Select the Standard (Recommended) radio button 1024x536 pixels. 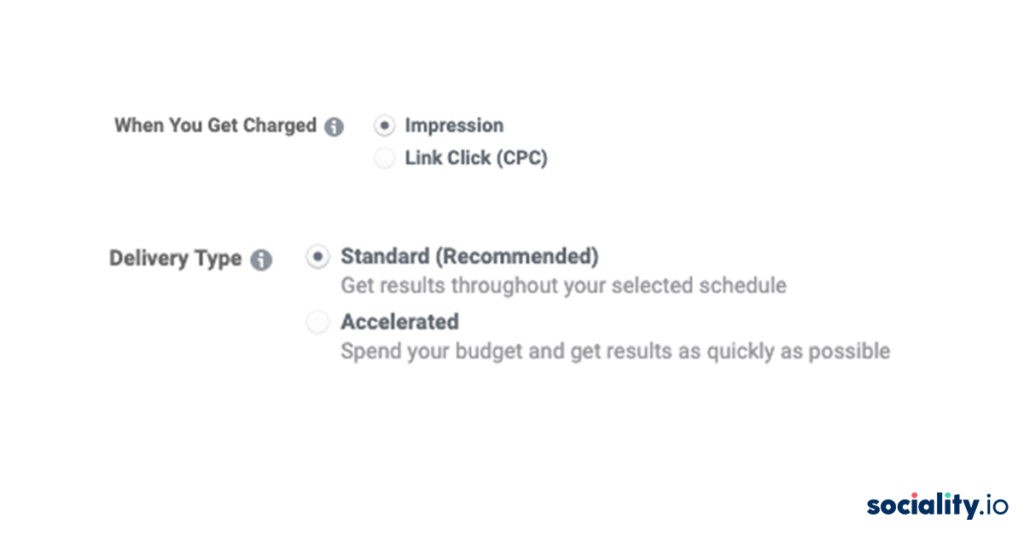click(x=318, y=257)
